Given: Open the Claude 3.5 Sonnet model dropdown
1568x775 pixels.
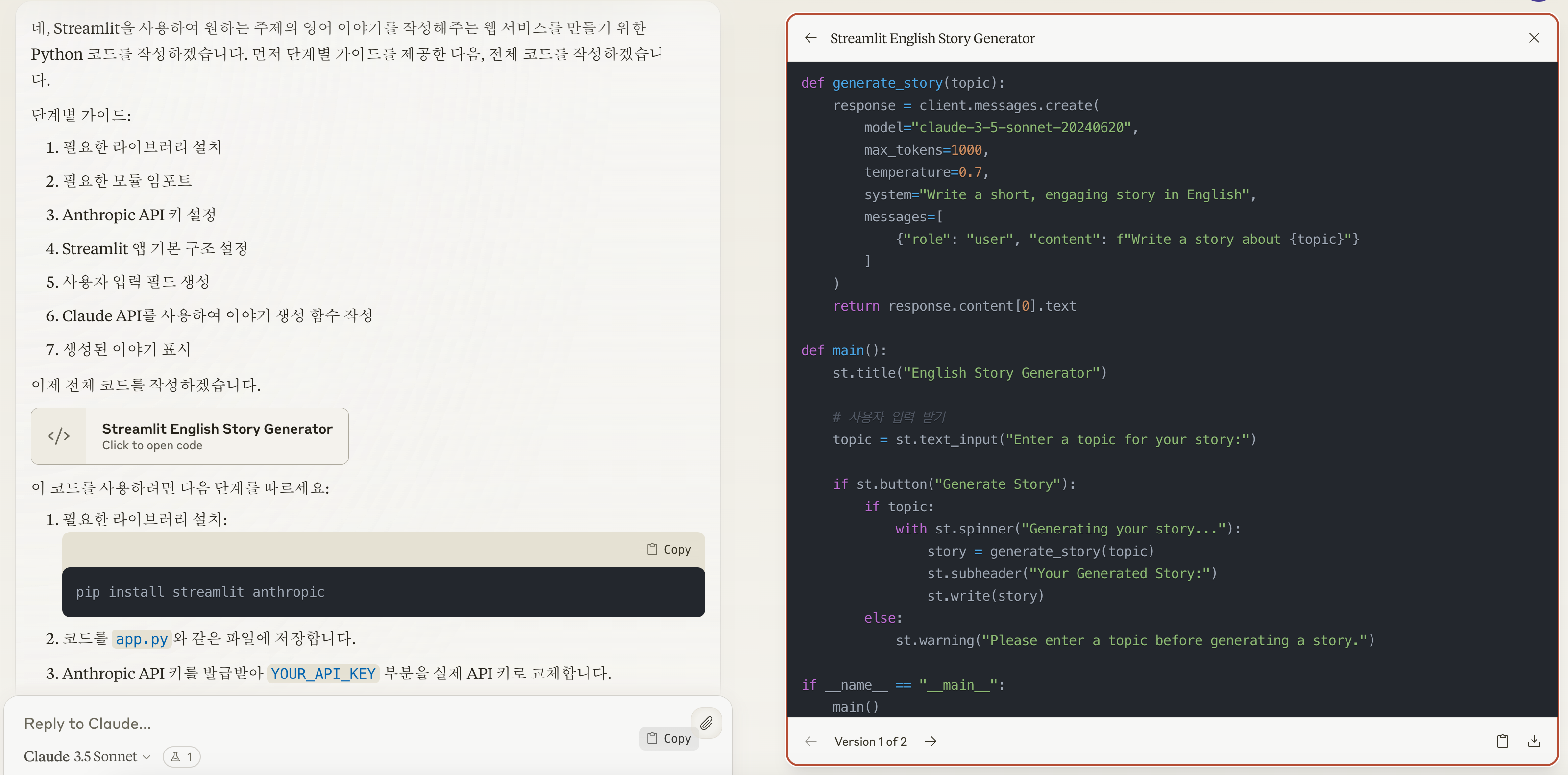Looking at the screenshot, I should 86,756.
